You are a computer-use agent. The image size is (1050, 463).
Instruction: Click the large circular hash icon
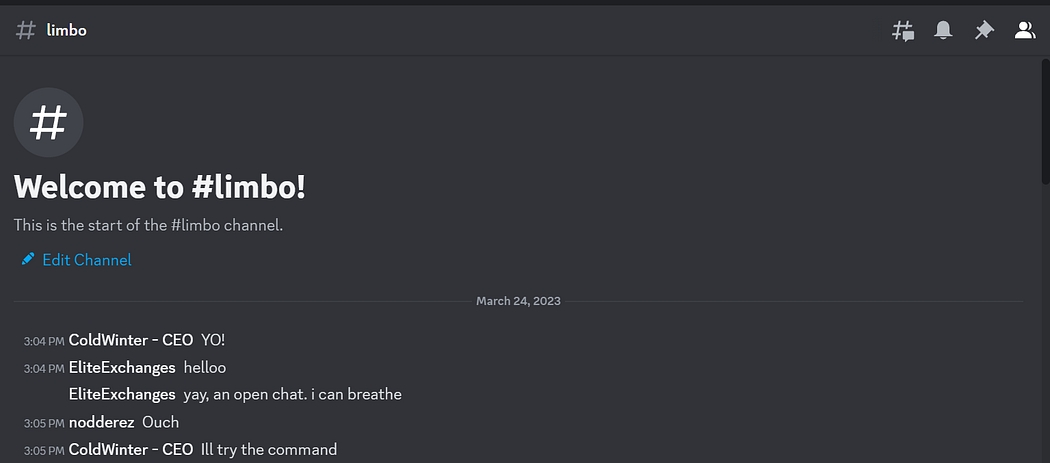tap(48, 123)
